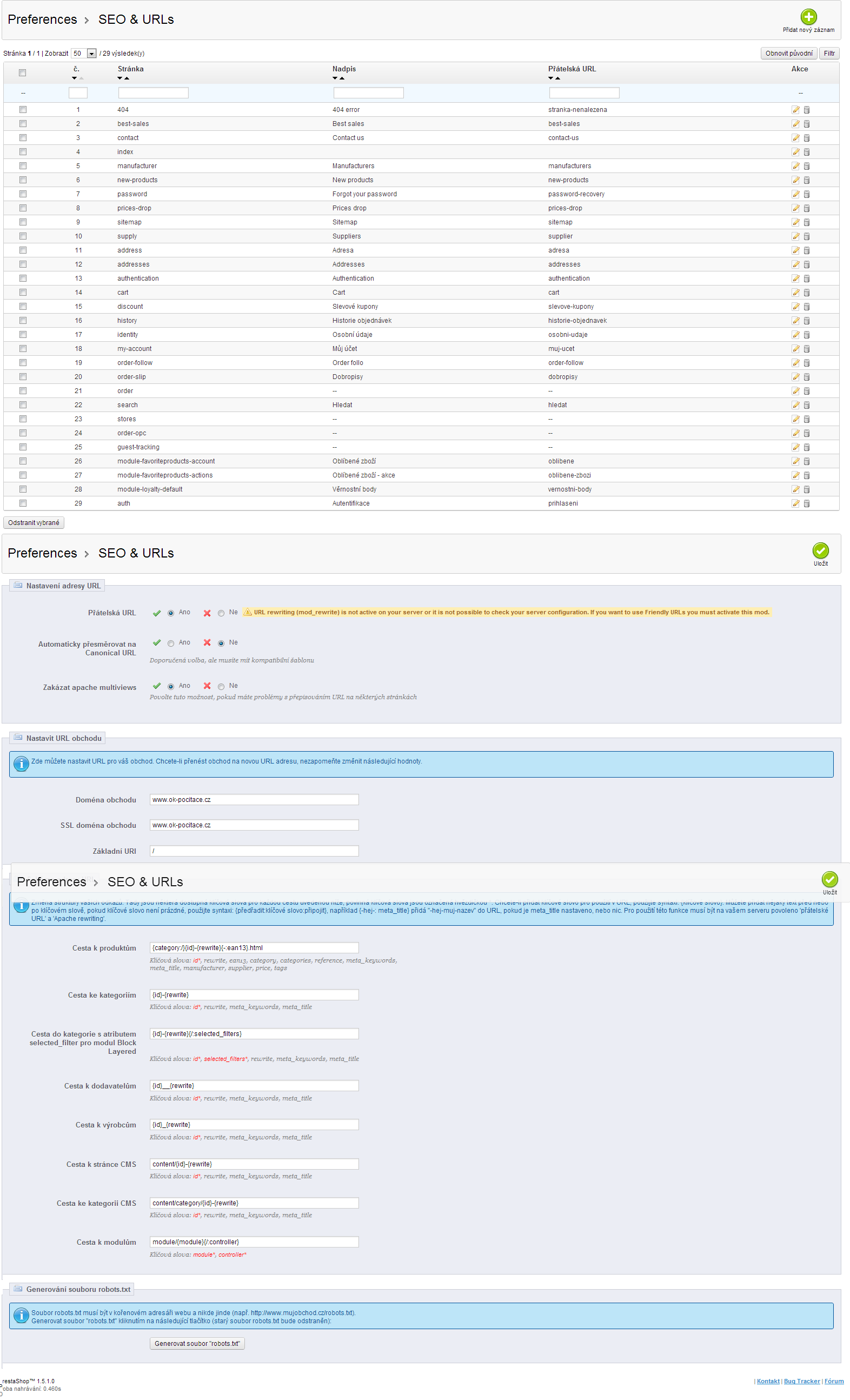Set Zakázat apache multiviews to Ne

click(x=221, y=686)
